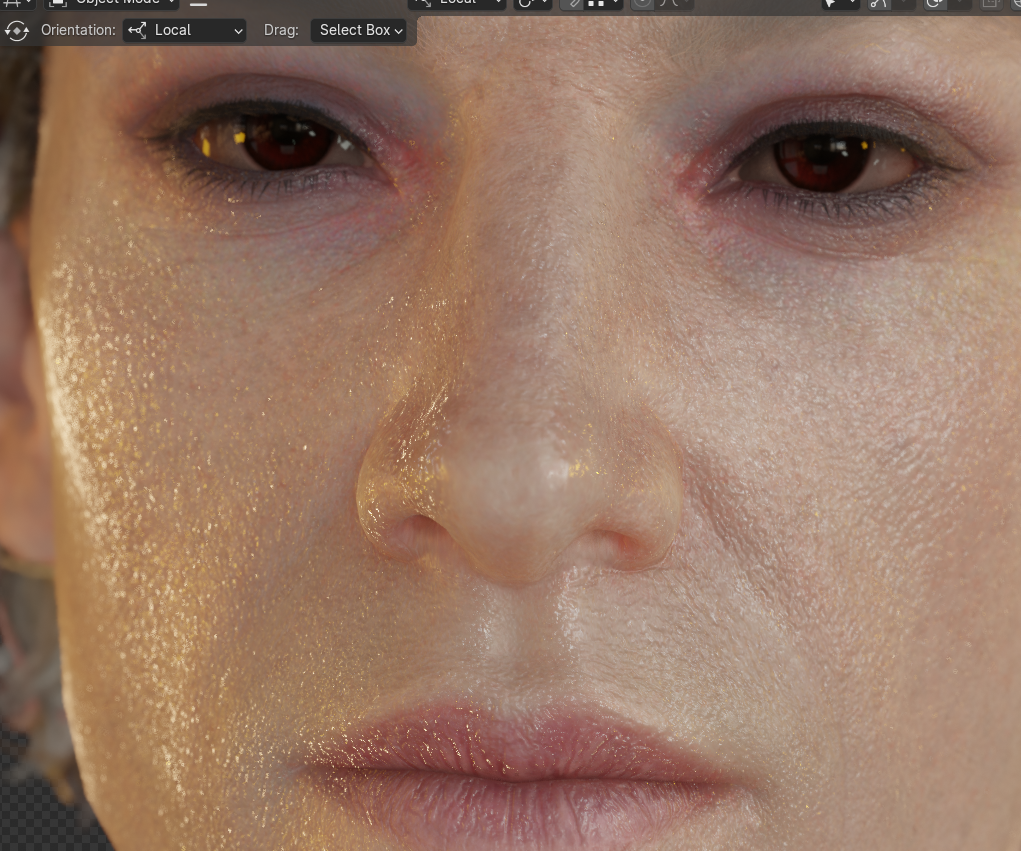Open the Orientation dropdown set to Local

point(184,31)
